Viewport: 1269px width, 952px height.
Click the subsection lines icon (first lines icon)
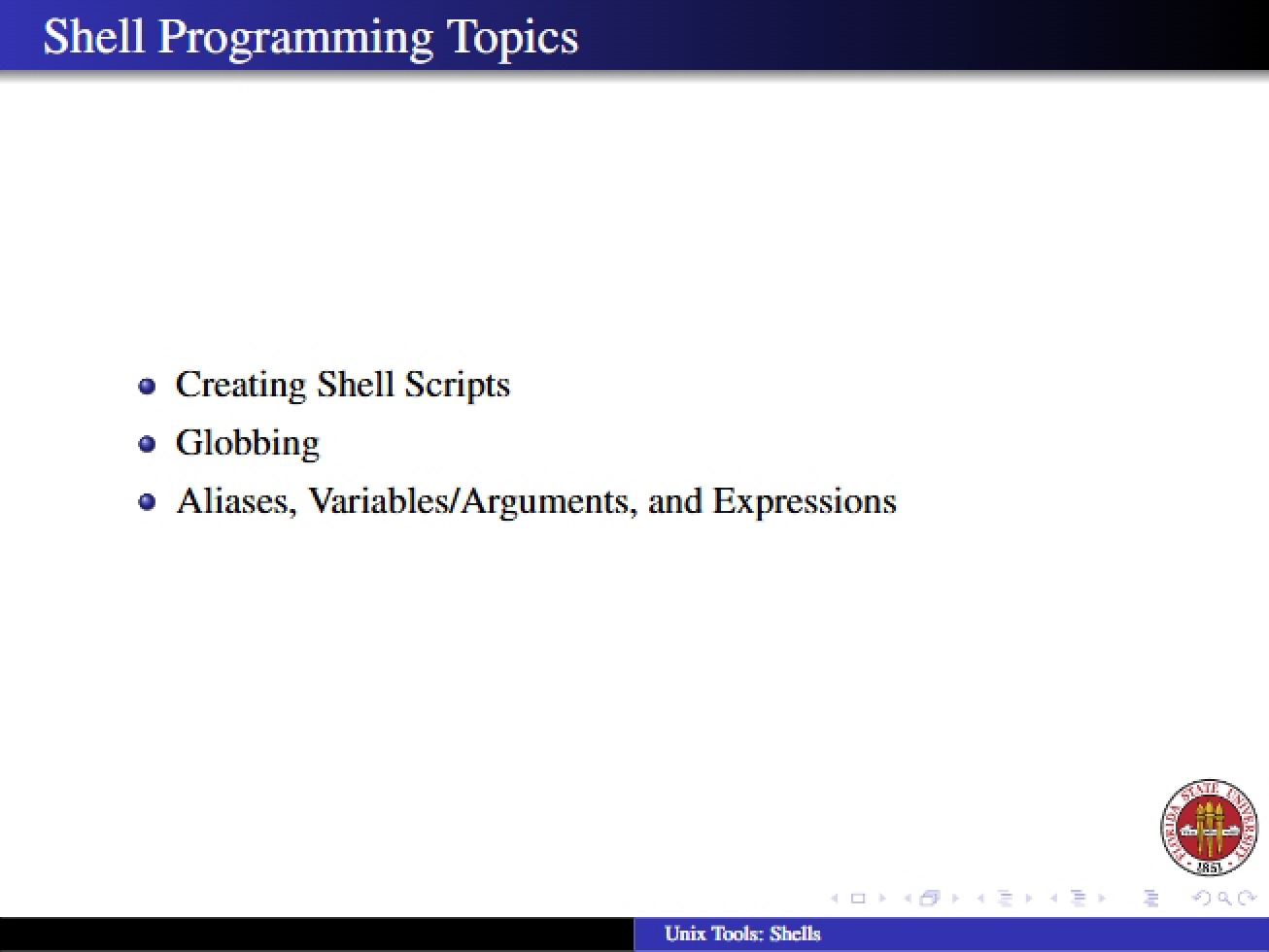pyautogui.click(x=1004, y=899)
